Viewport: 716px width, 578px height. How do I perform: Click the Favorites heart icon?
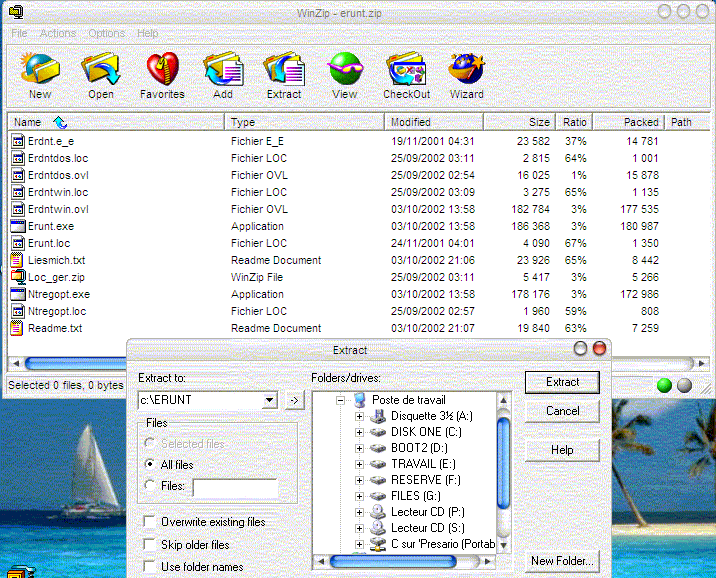click(162, 70)
